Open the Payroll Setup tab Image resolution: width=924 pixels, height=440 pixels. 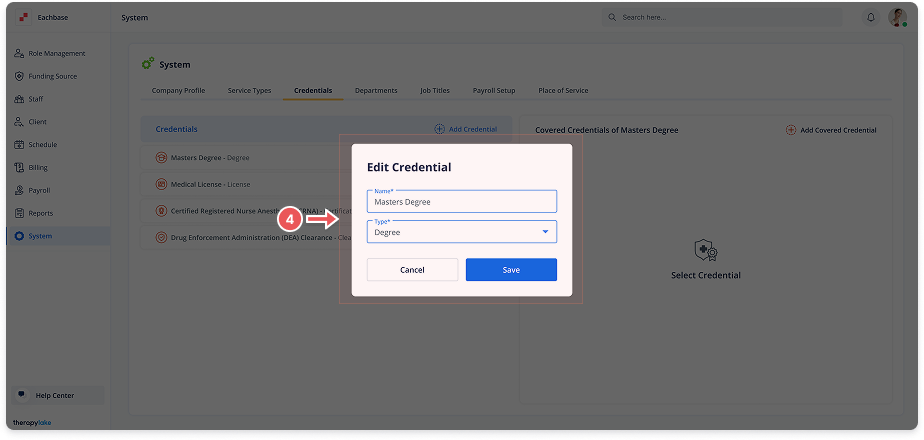[x=494, y=91]
